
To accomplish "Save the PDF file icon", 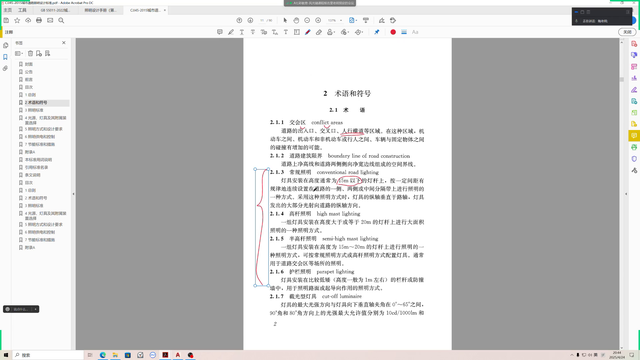I will [6, 20].
